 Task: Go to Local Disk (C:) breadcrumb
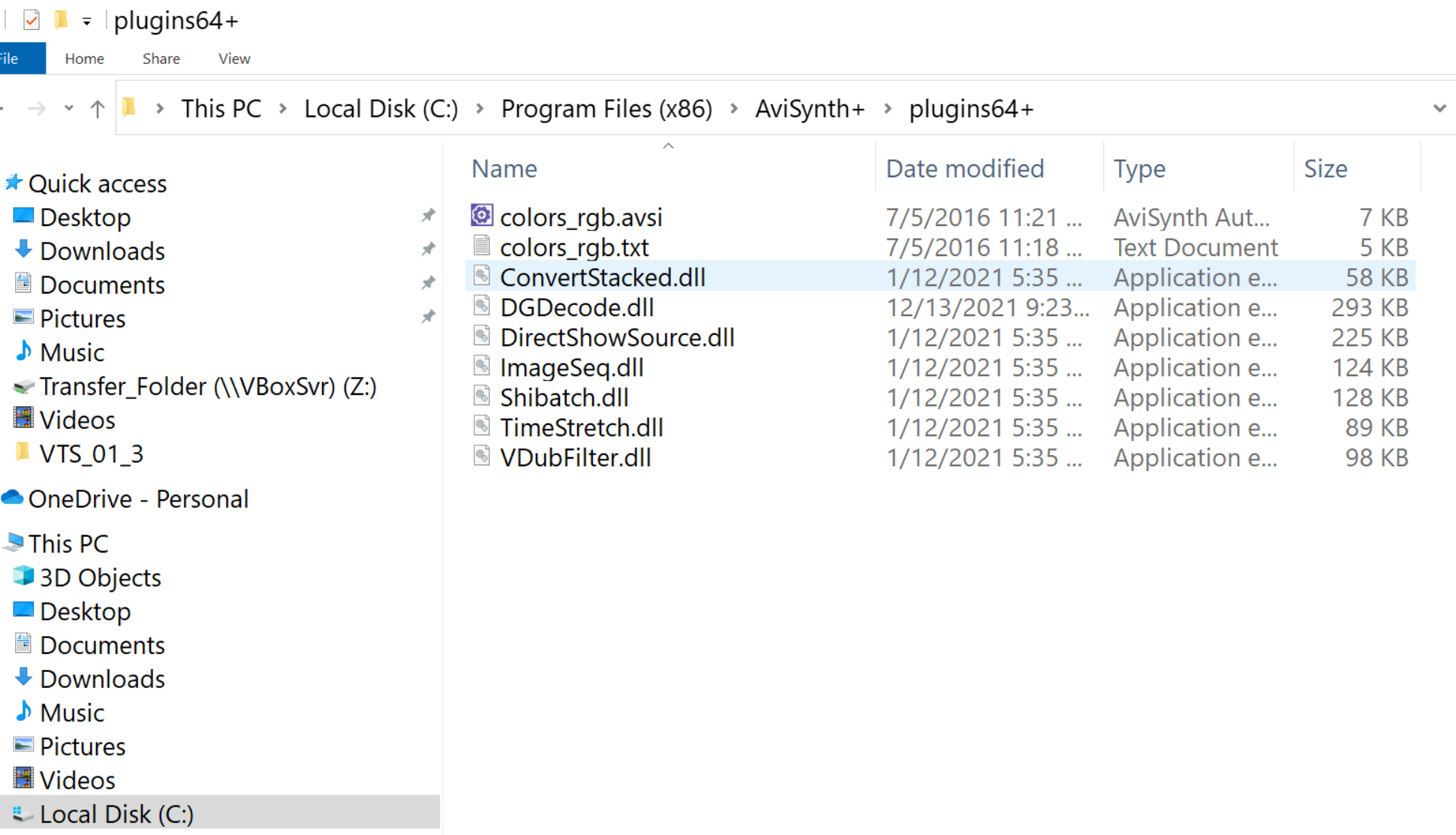381,109
